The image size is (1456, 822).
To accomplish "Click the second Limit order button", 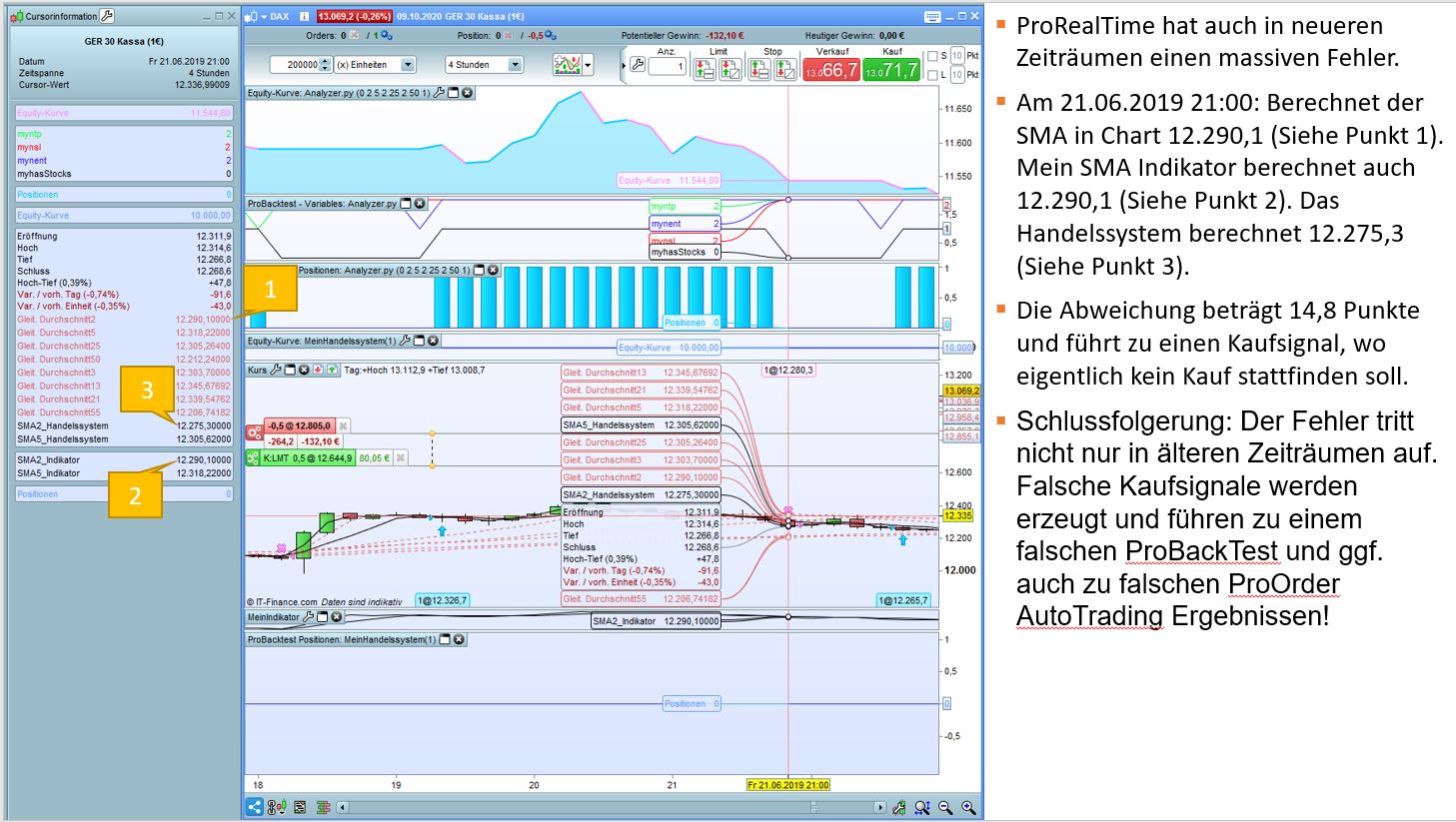I will (x=729, y=69).
